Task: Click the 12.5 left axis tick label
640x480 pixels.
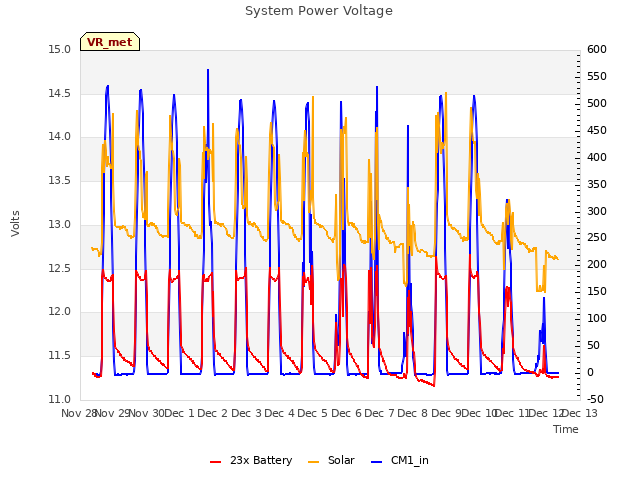Action: (x=60, y=269)
